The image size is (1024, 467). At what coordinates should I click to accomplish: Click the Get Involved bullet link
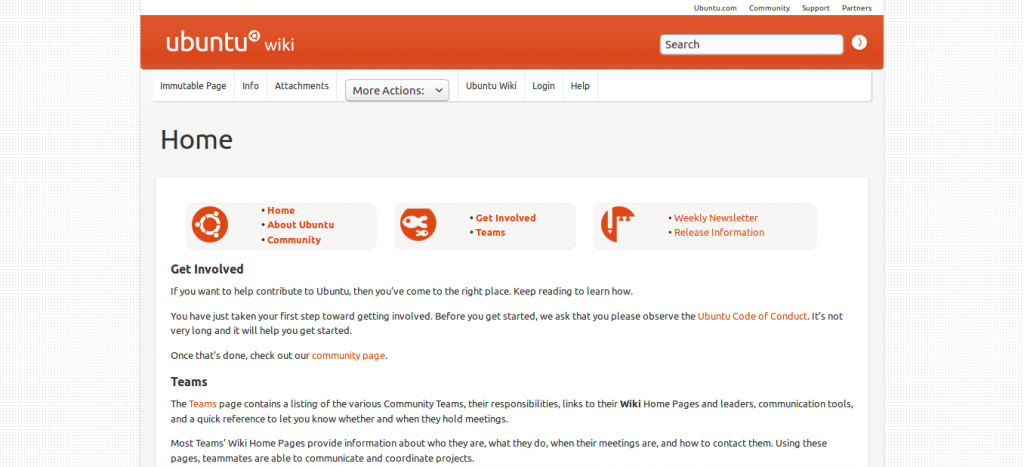[x=505, y=218]
